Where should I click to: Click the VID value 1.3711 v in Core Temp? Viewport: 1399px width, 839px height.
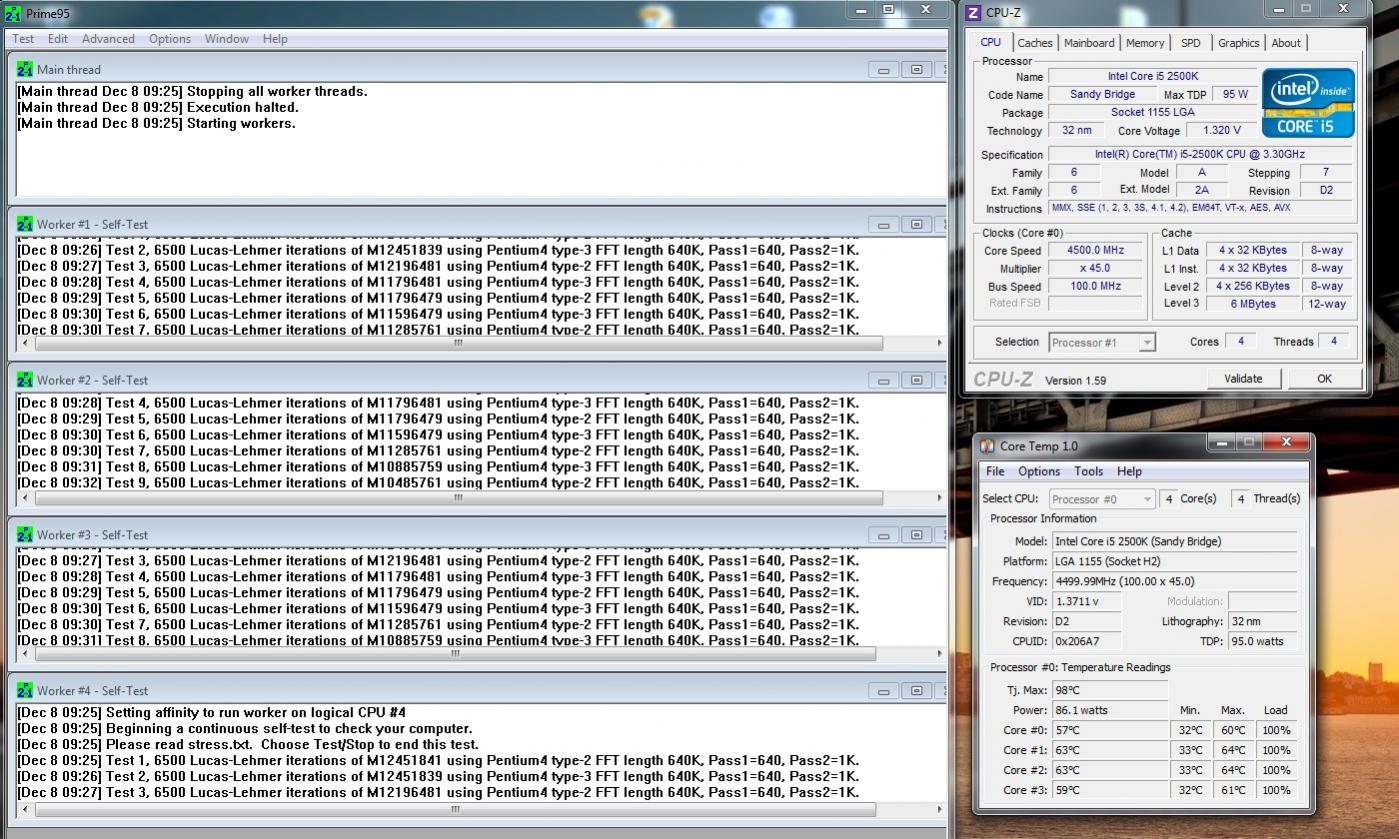tap(1086, 601)
